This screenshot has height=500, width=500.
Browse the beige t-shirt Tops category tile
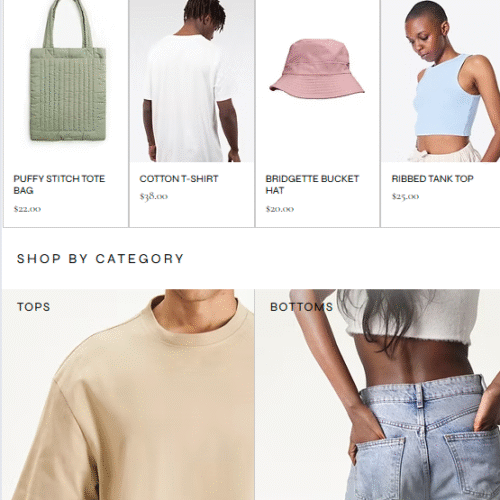click(128, 395)
